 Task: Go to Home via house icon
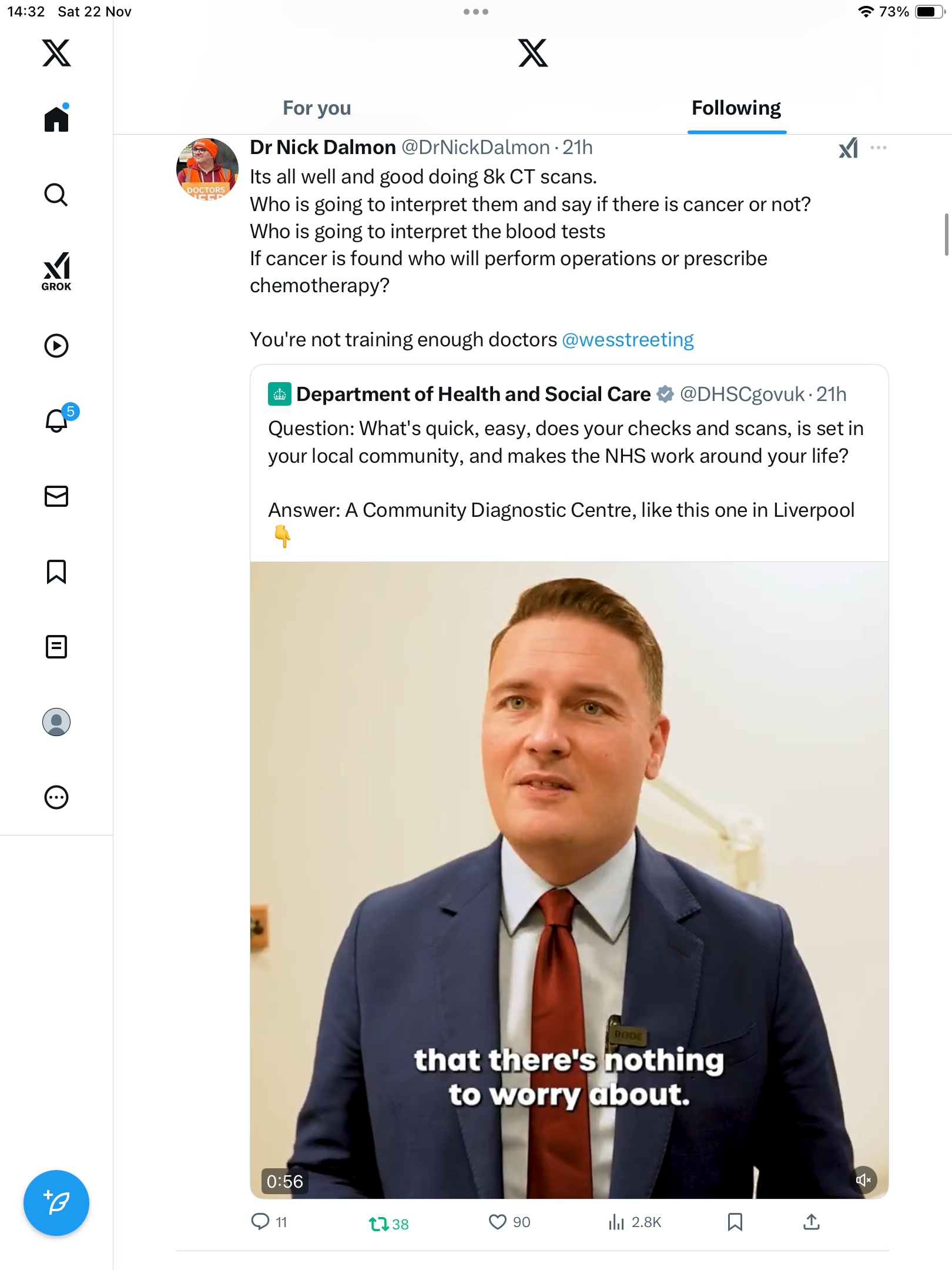pyautogui.click(x=56, y=119)
